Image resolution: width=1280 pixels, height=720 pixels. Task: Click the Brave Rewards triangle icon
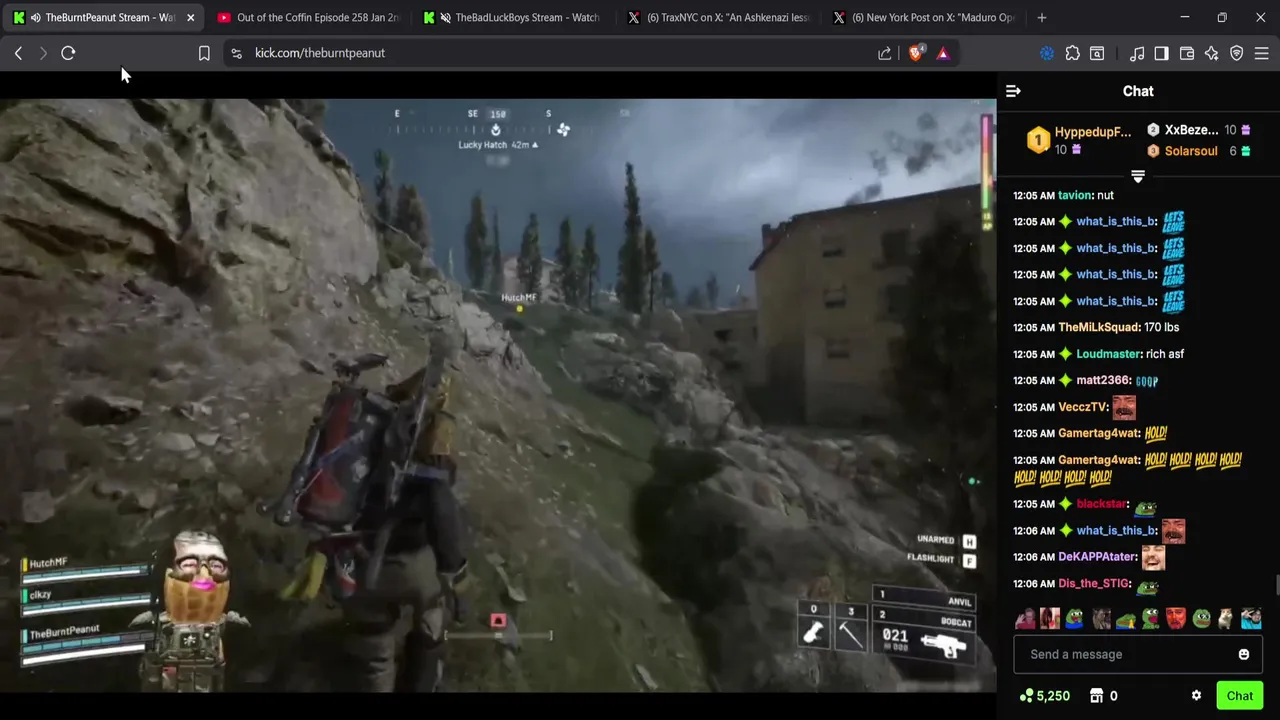(943, 53)
